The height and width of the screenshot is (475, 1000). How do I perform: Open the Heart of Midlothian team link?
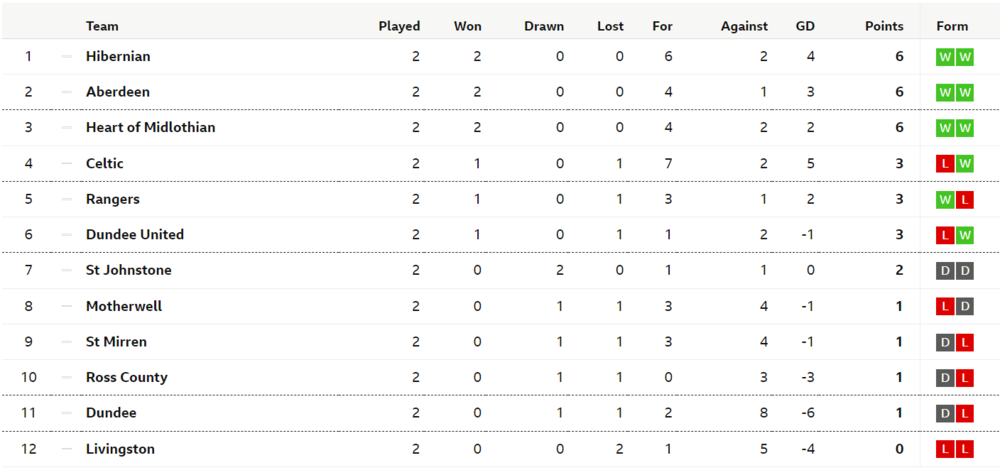point(150,128)
